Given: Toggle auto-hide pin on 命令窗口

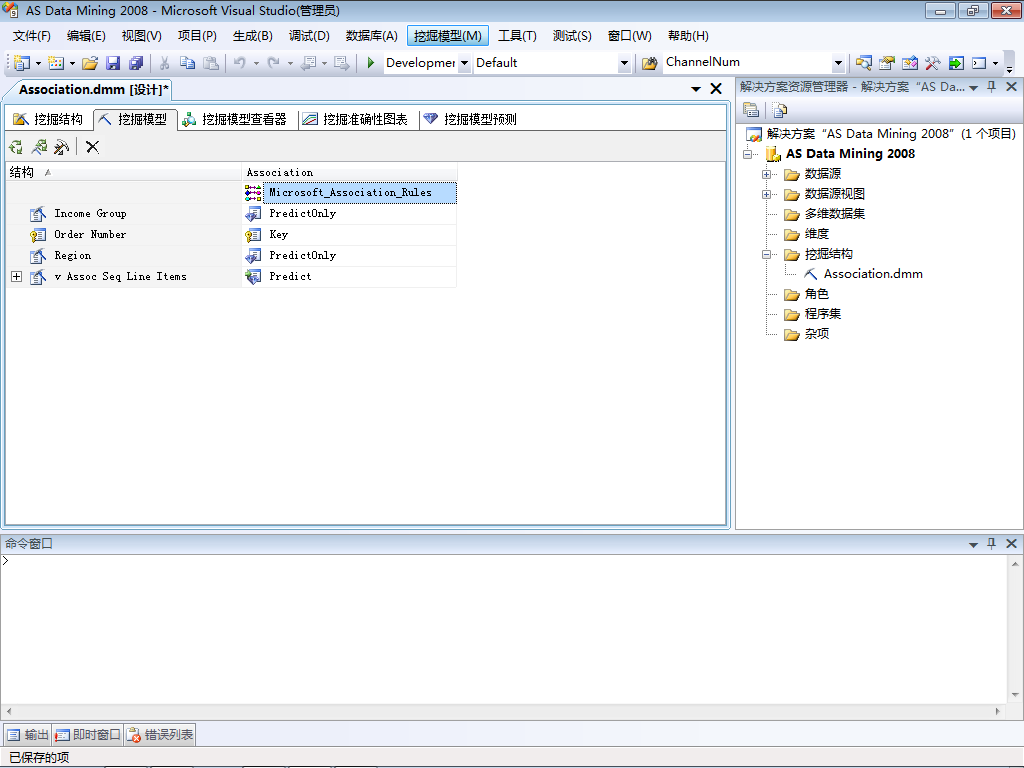Looking at the screenshot, I should [991, 543].
